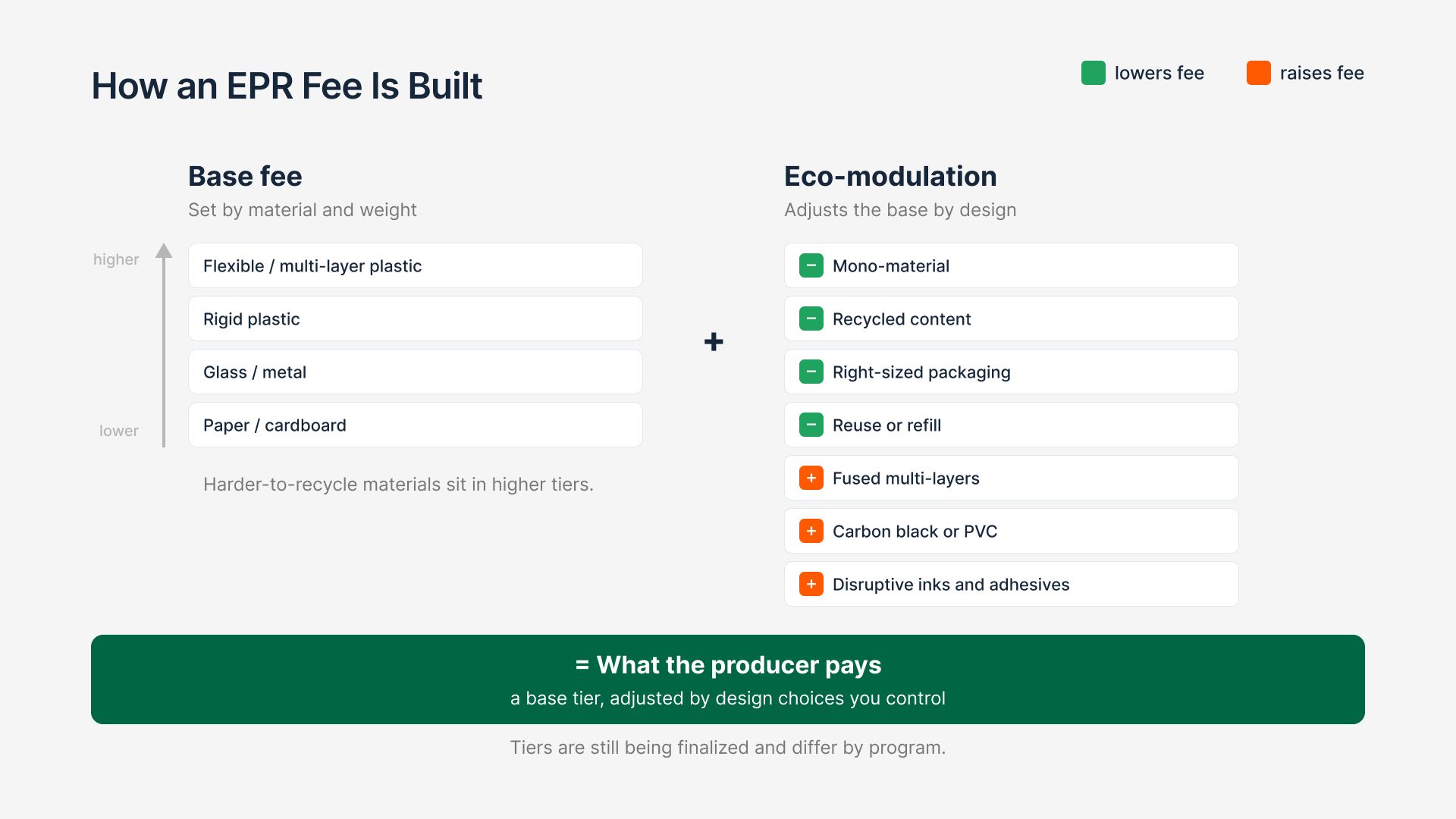Click the orange 'raises fee' legend swatch
Viewport: 1456px width, 819px height.
click(1258, 73)
